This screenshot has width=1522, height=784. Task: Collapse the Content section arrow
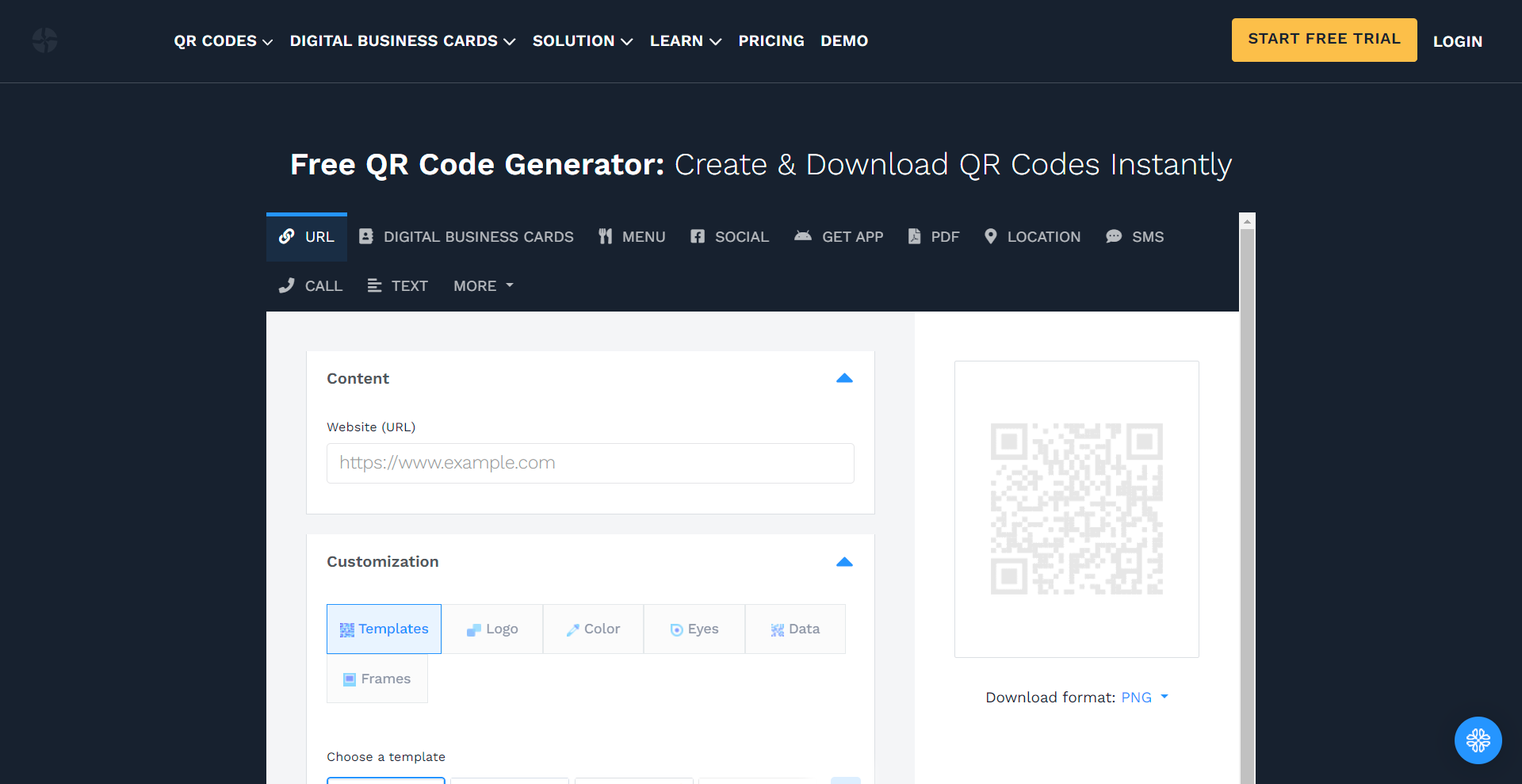[844, 378]
